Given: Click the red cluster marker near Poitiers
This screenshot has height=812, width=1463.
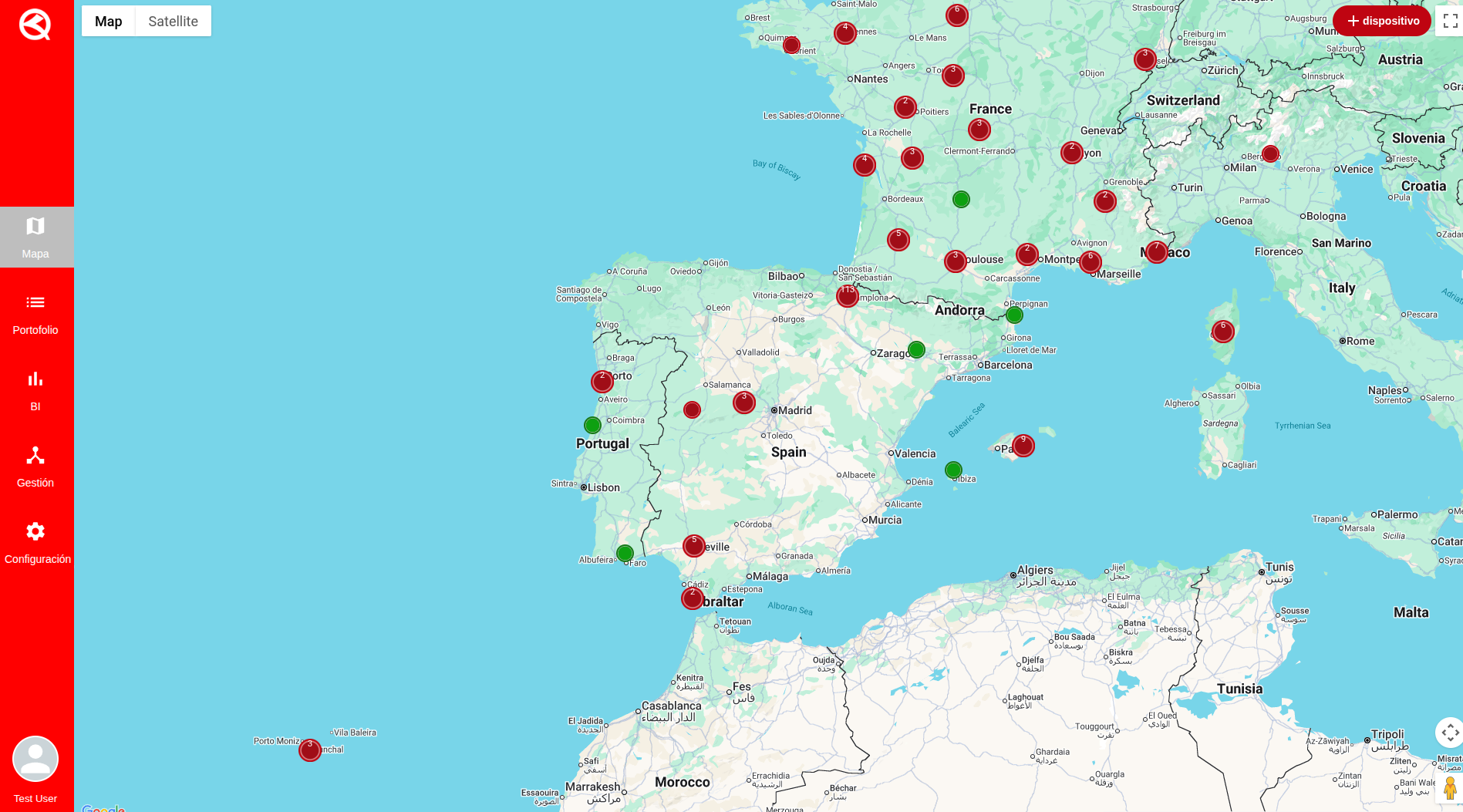Looking at the screenshot, I should pyautogui.click(x=905, y=107).
